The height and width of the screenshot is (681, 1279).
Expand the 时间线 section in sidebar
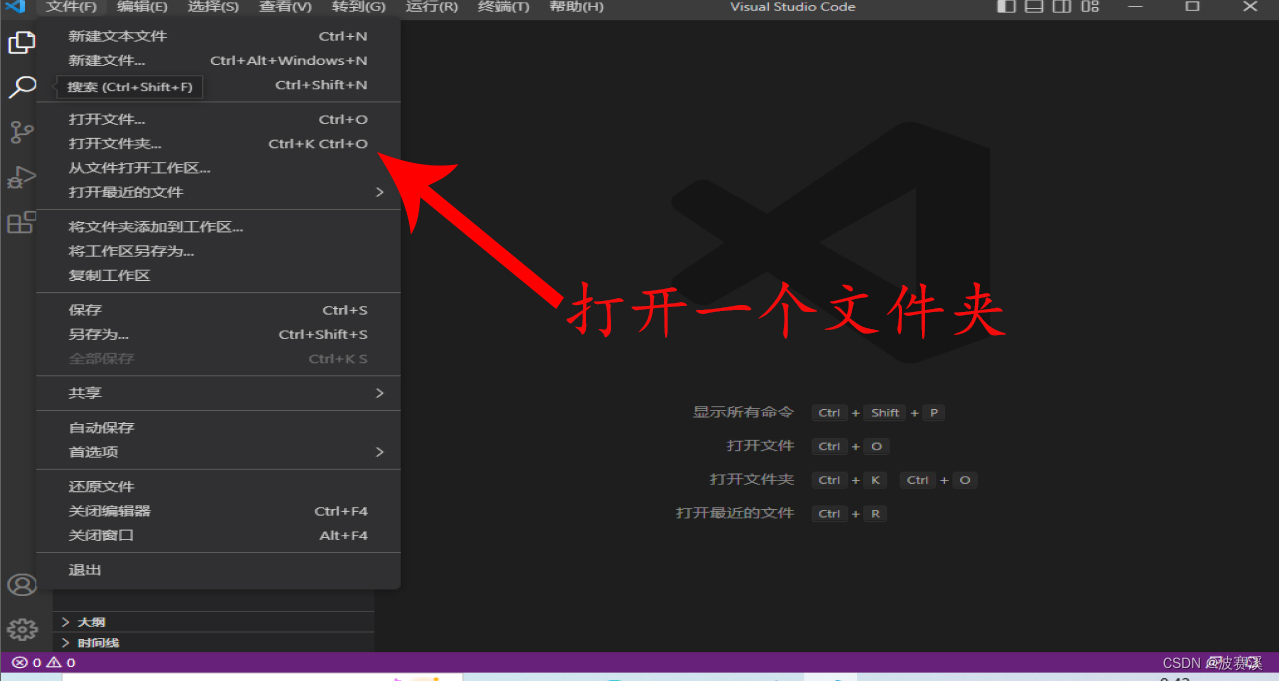click(214, 643)
